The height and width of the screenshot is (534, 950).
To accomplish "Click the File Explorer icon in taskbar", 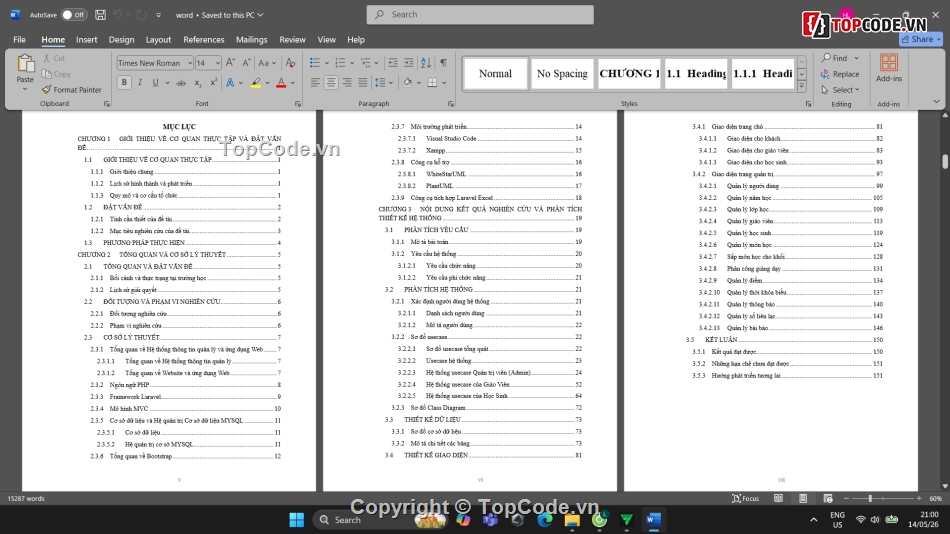I will (572, 519).
